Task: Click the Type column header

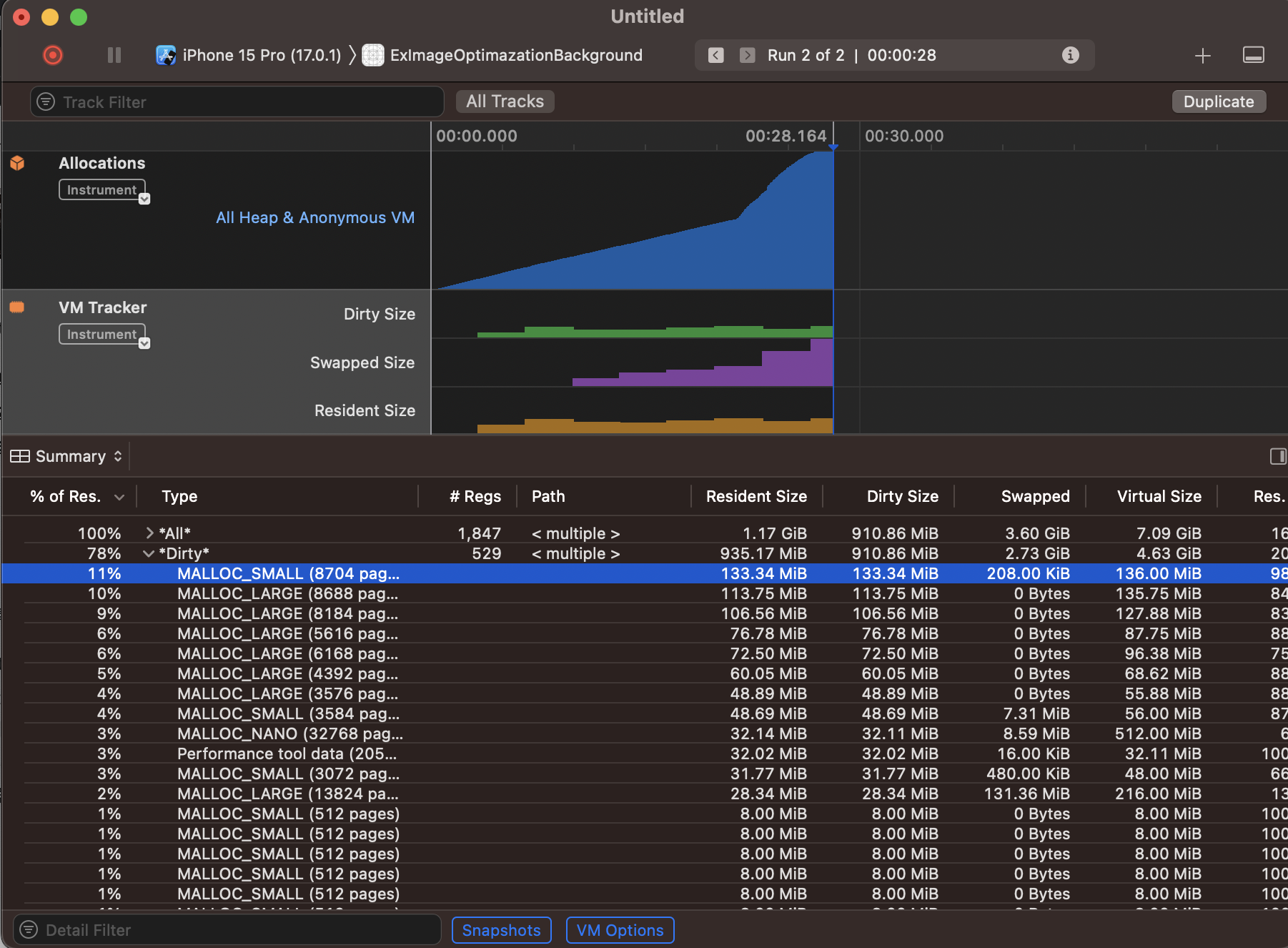Action: click(179, 496)
